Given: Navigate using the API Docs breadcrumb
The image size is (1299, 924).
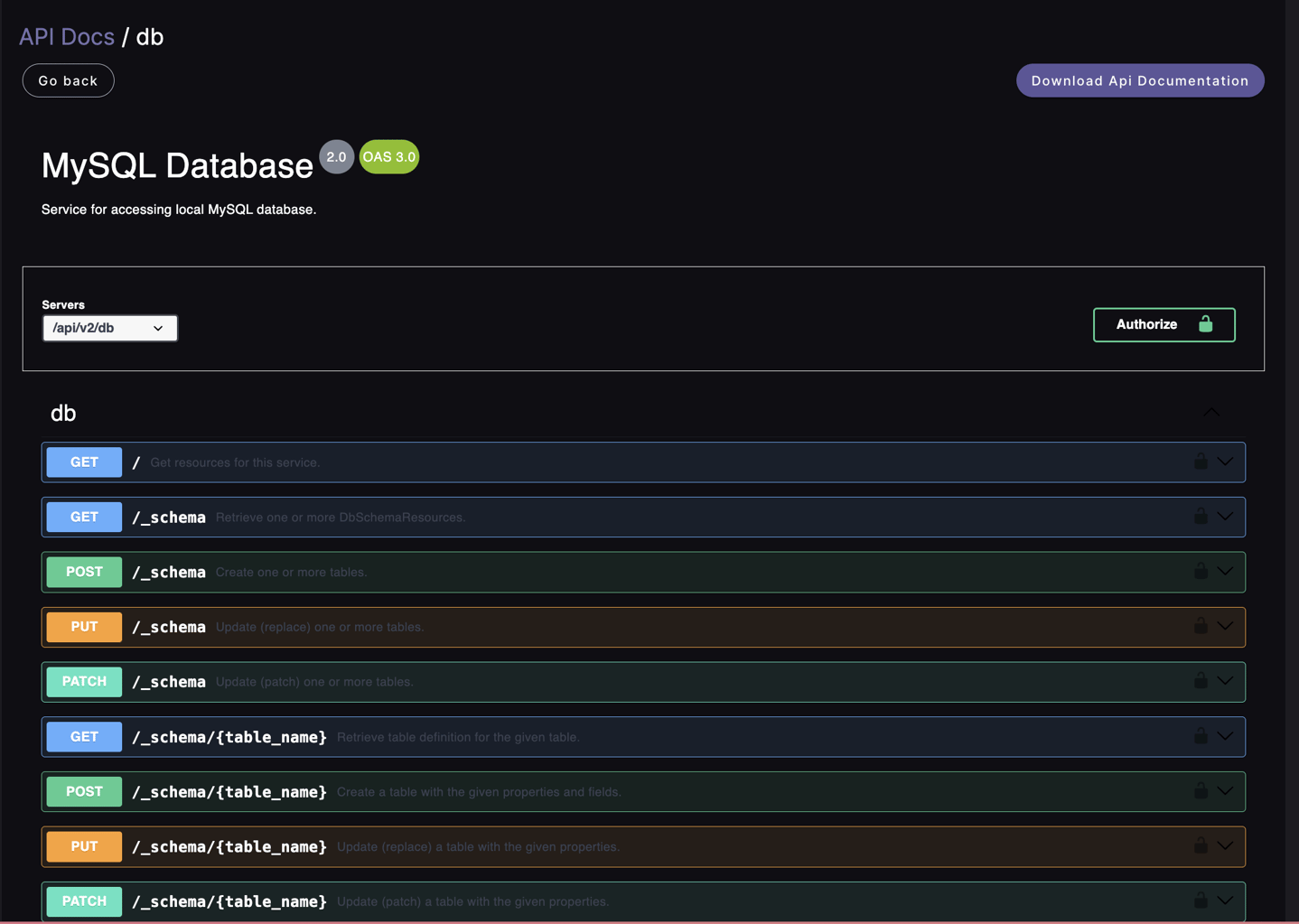Looking at the screenshot, I should [66, 36].
